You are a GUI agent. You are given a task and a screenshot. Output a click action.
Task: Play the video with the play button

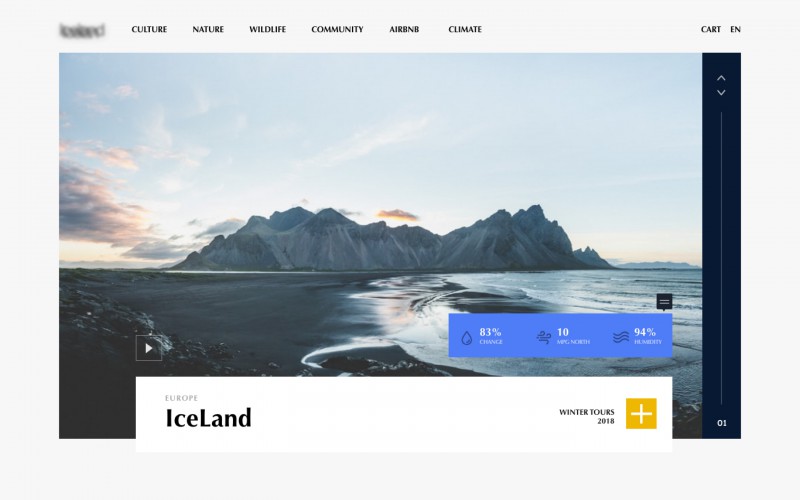(148, 348)
